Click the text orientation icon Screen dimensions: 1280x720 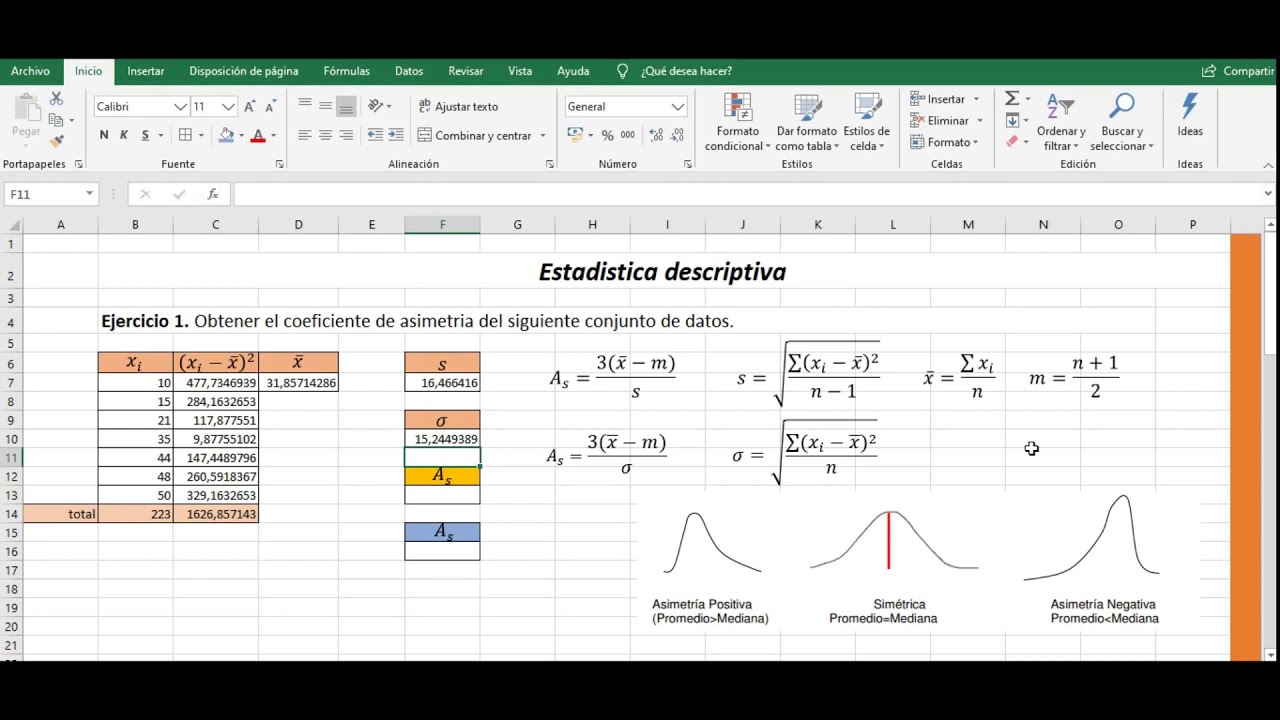[x=376, y=105]
